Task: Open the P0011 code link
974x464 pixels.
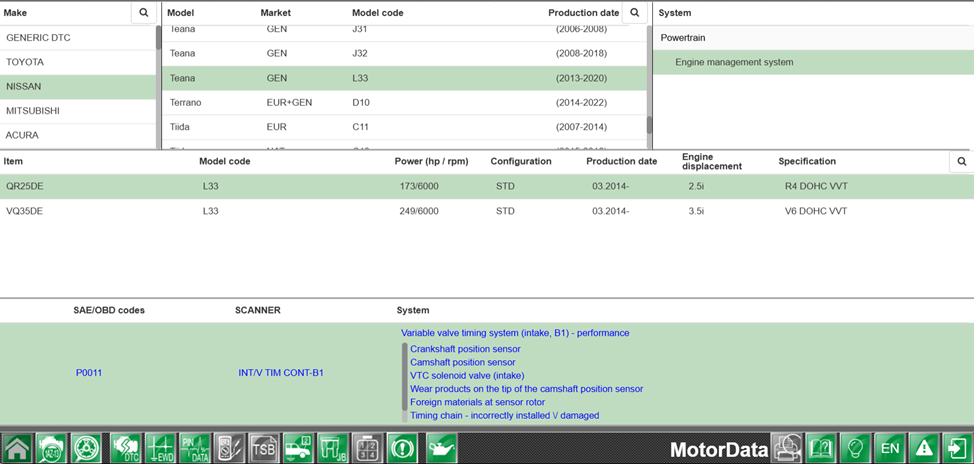Action: pyautogui.click(x=89, y=373)
